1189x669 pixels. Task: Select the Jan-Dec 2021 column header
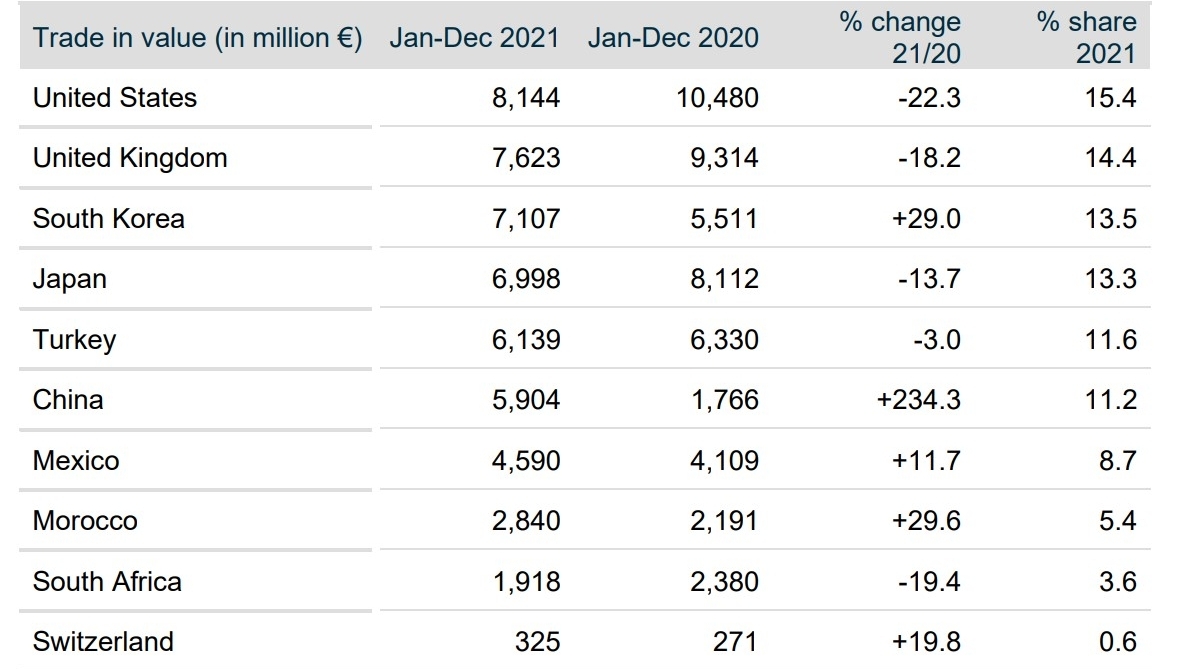(475, 38)
